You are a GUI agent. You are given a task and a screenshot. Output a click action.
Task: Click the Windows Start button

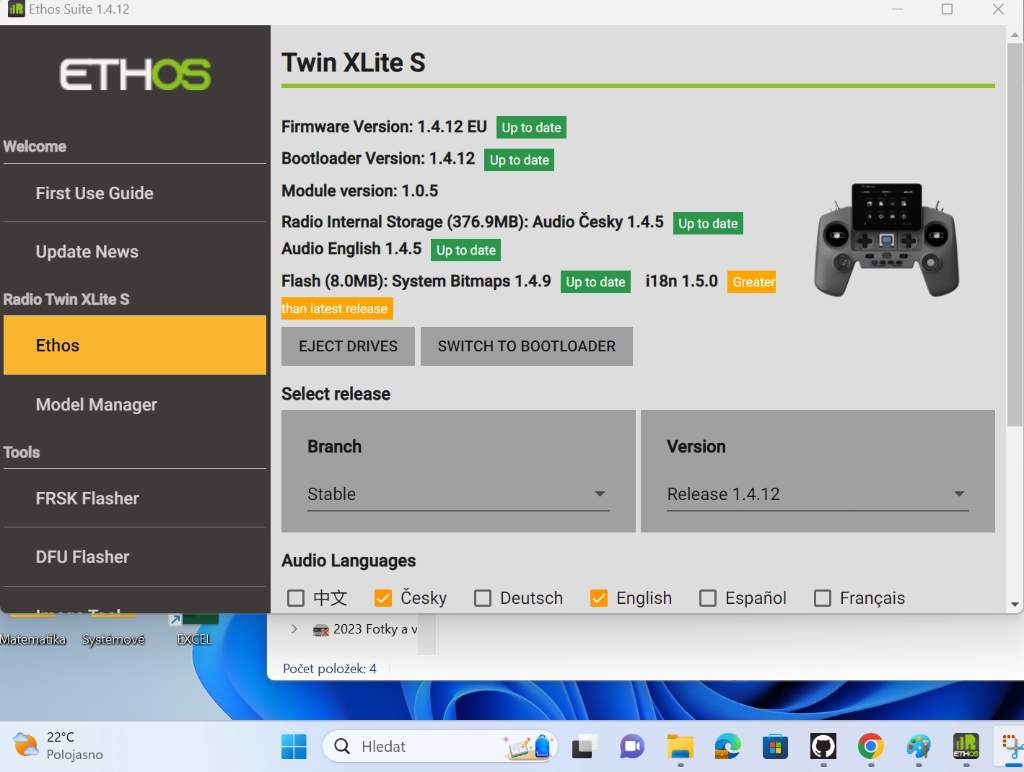pyautogui.click(x=294, y=746)
